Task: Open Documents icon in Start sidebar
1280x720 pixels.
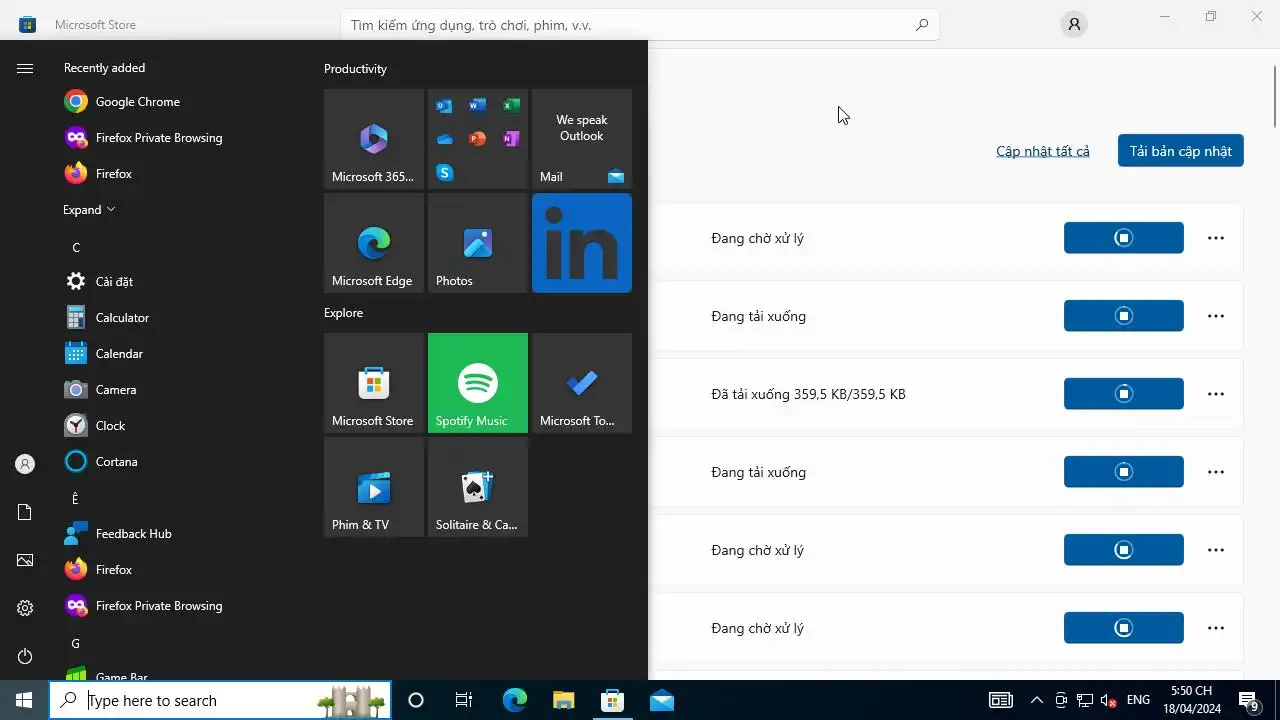Action: (x=25, y=512)
